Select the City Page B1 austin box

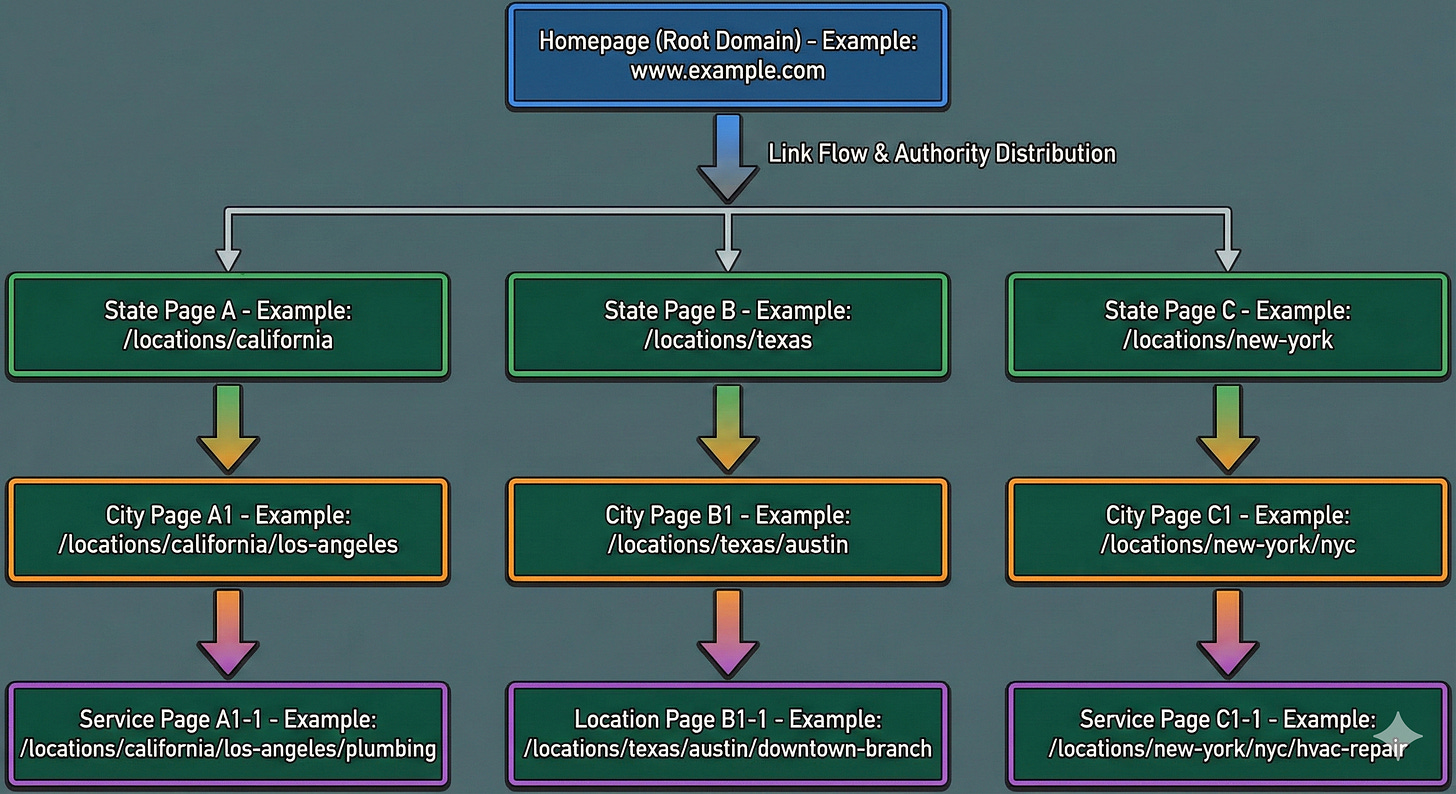(727, 530)
